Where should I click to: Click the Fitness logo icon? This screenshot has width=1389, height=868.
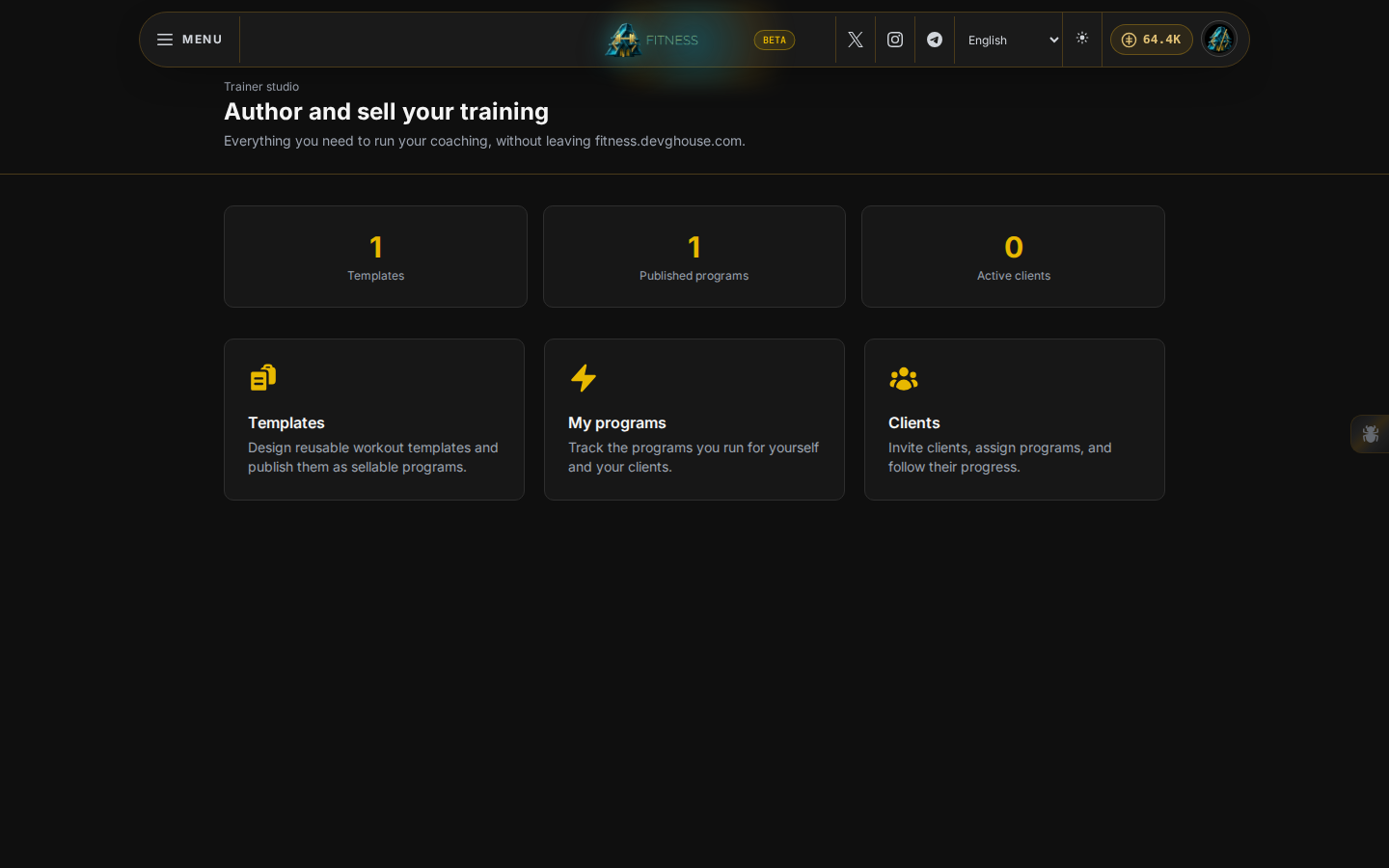[623, 40]
